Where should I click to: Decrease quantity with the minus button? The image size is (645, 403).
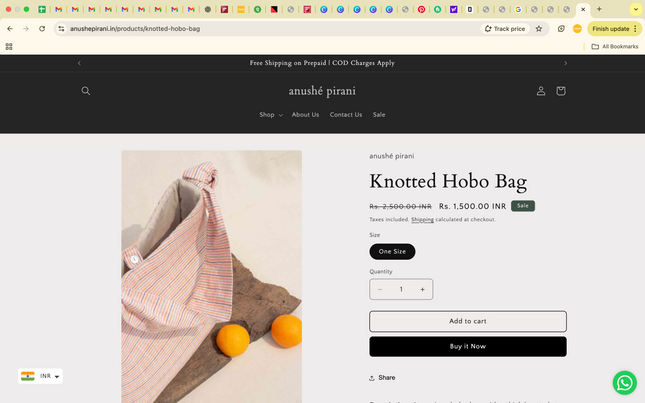(x=380, y=290)
